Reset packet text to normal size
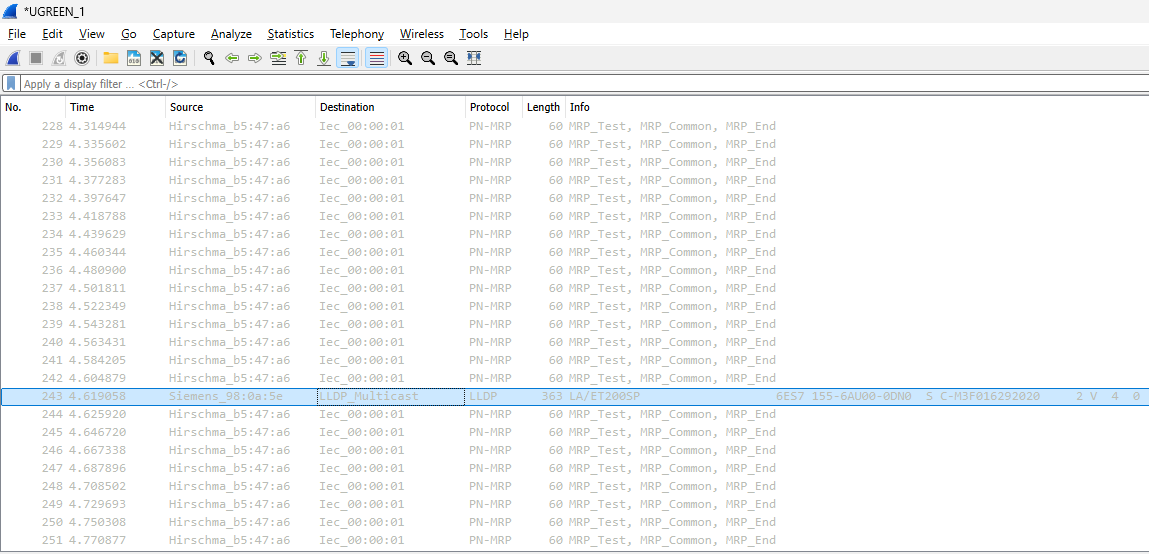The height and width of the screenshot is (554, 1149). pyautogui.click(x=451, y=58)
